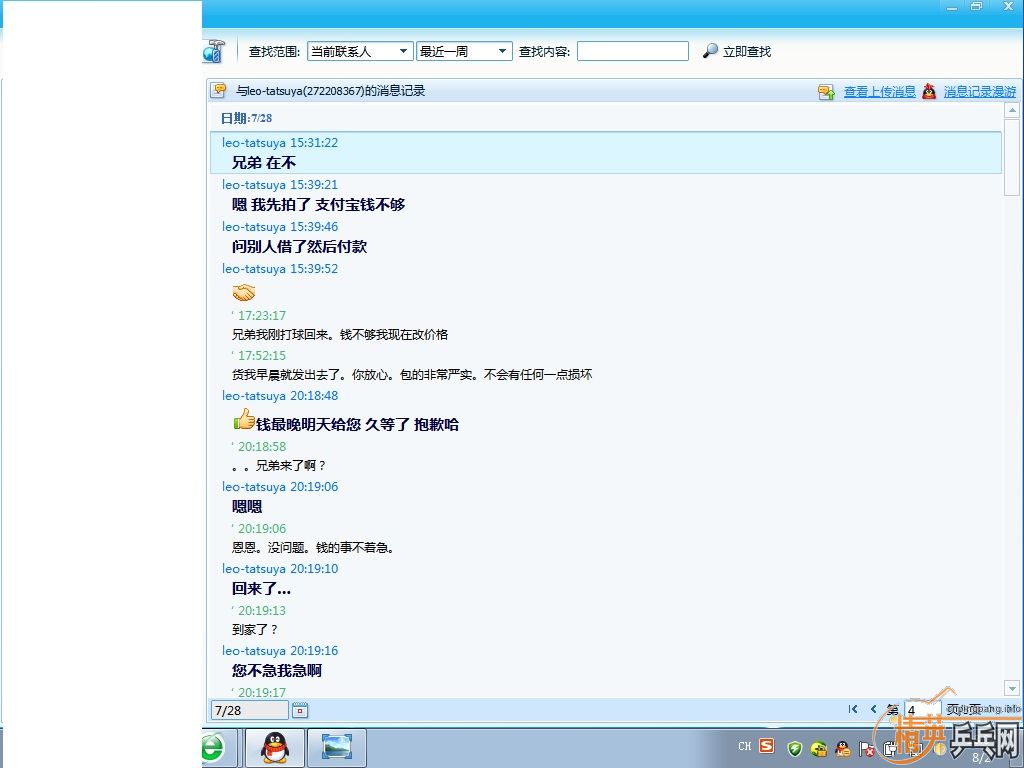Select the message 钱最晚明天给您 久等了 抱歉哈
1024x768 pixels.
[x=357, y=424]
